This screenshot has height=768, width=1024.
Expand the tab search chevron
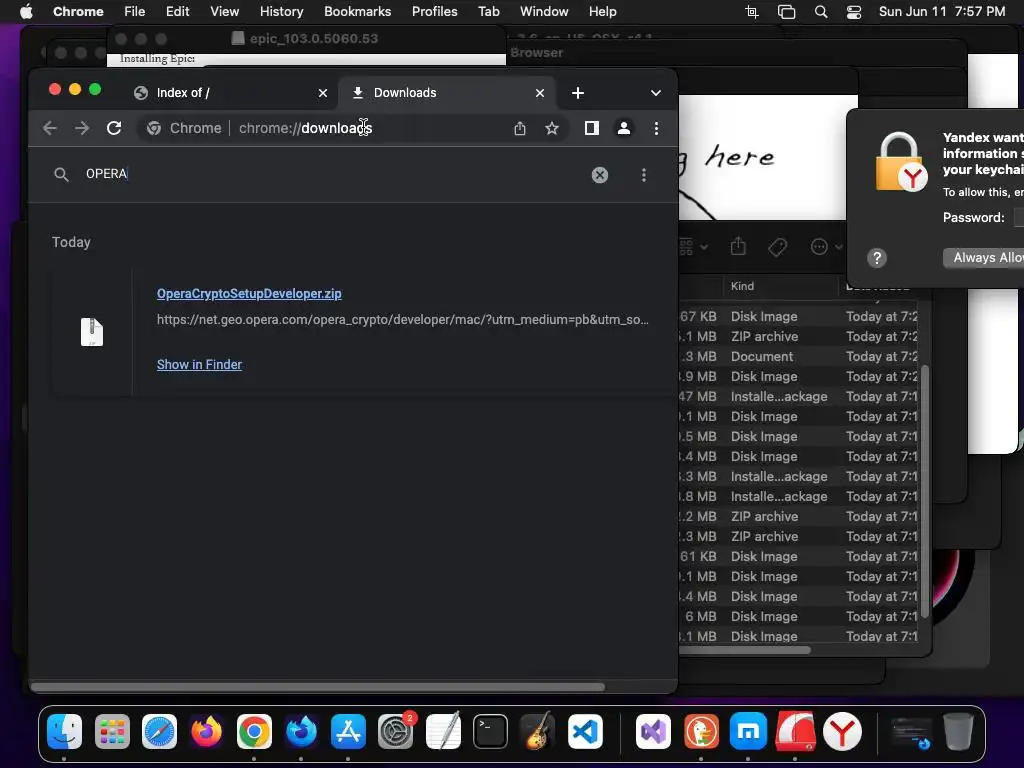click(x=656, y=93)
